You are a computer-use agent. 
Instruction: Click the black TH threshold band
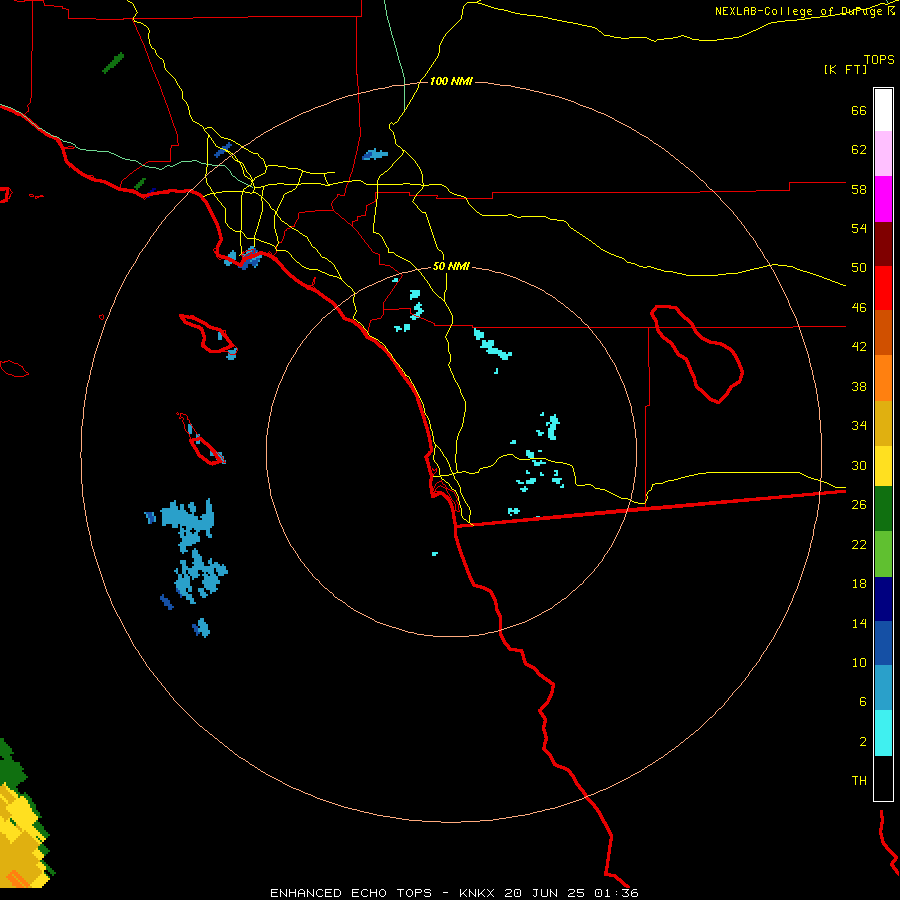point(883,778)
